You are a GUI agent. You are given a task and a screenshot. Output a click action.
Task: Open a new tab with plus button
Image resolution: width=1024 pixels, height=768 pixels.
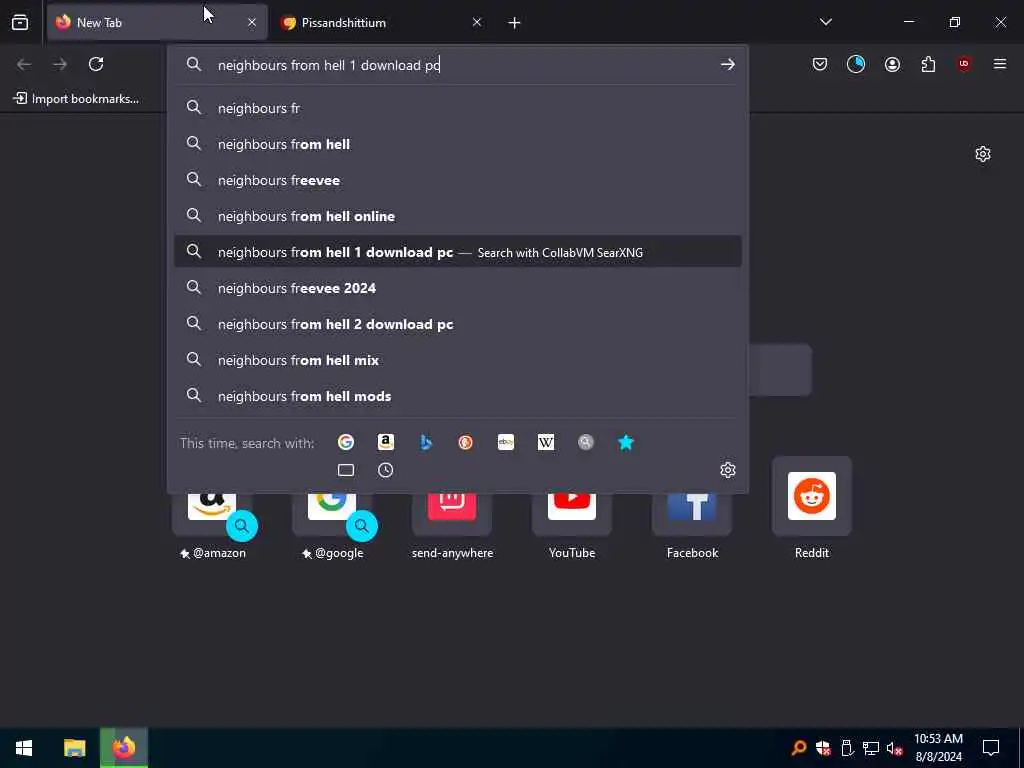point(515,23)
